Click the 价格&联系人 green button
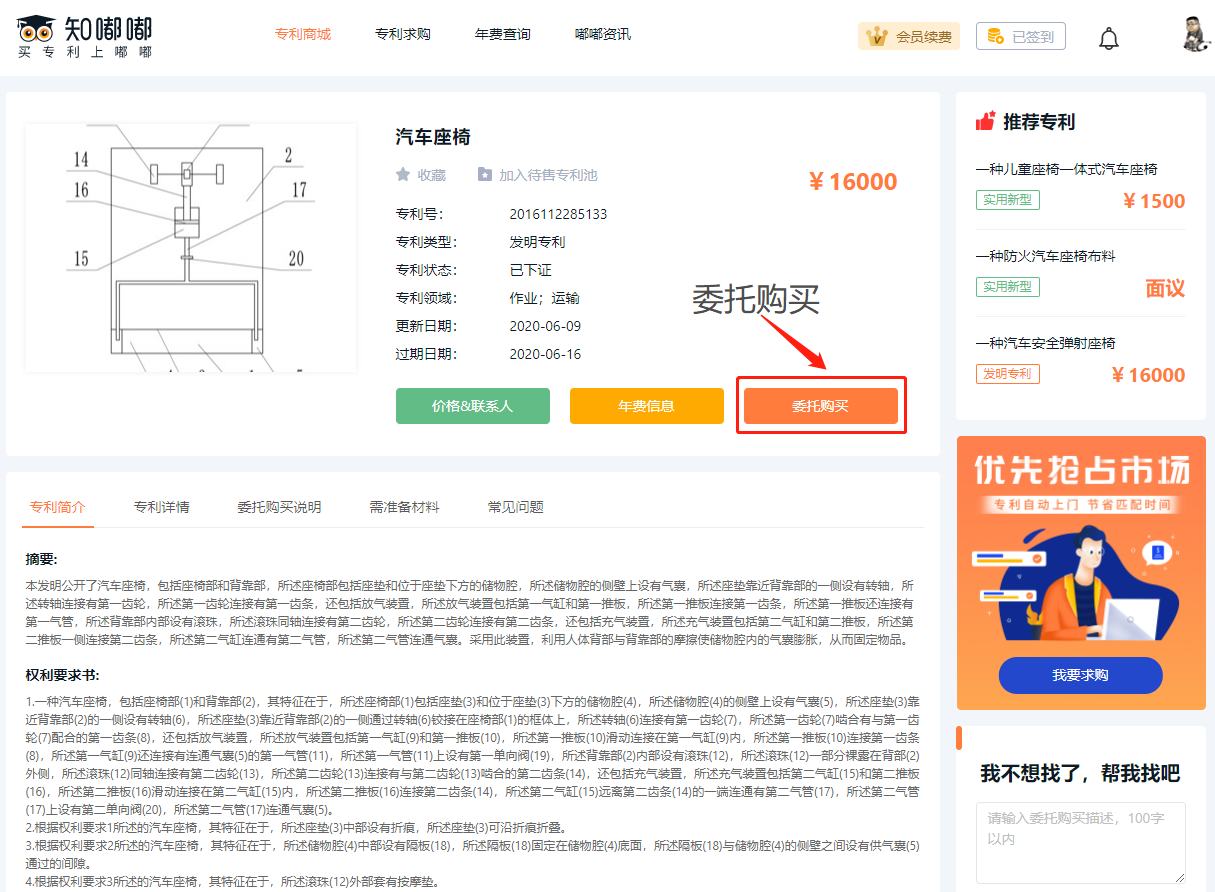1215x892 pixels. (473, 406)
